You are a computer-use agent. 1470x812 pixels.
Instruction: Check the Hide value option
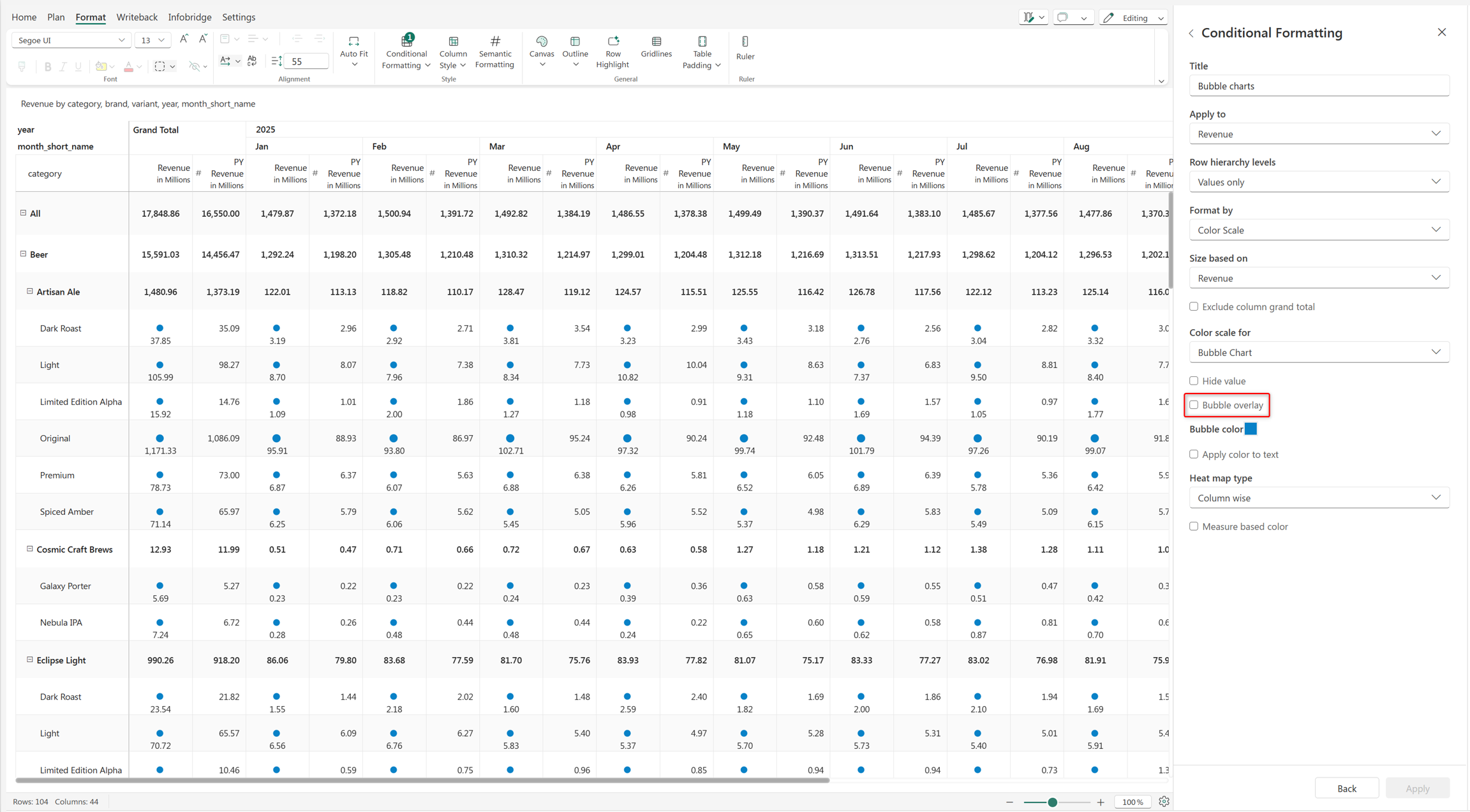coord(1194,381)
